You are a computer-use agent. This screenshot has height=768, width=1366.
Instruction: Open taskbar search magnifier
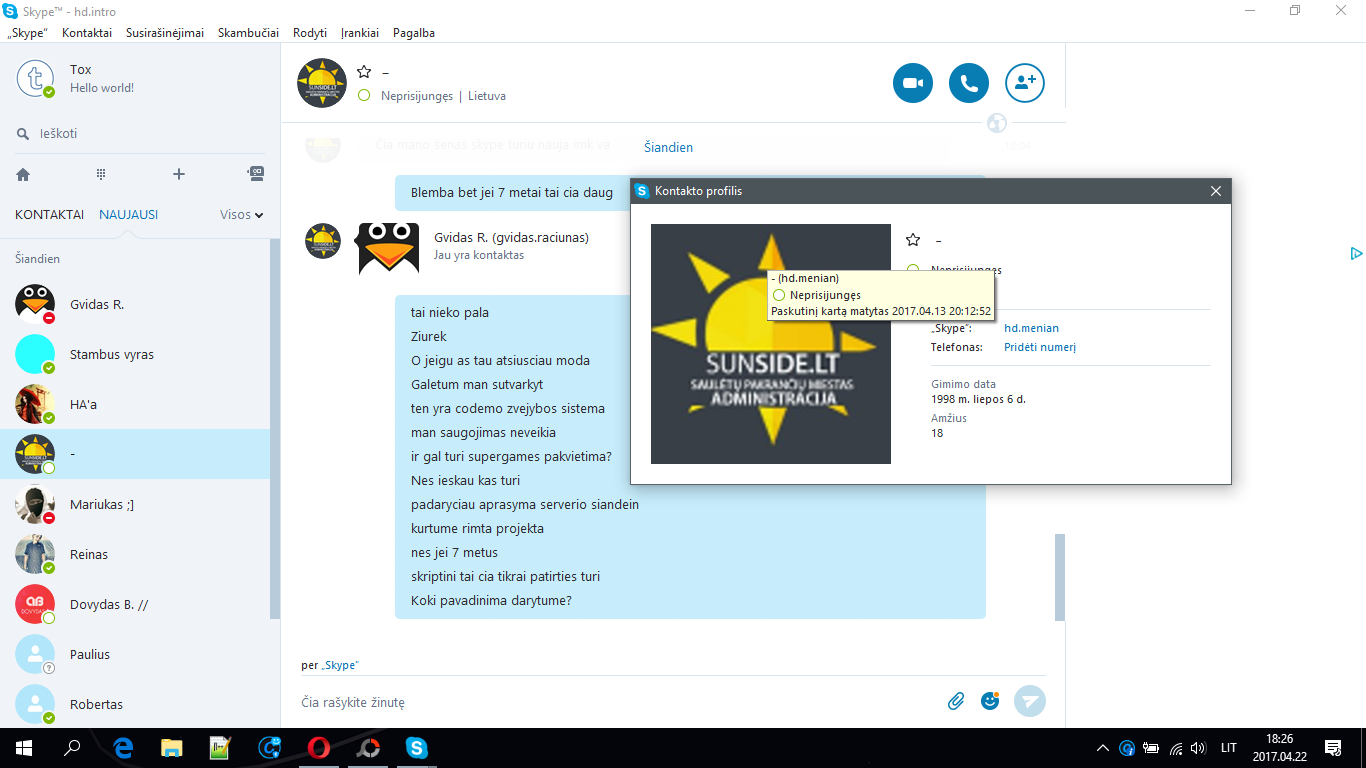(x=72, y=748)
